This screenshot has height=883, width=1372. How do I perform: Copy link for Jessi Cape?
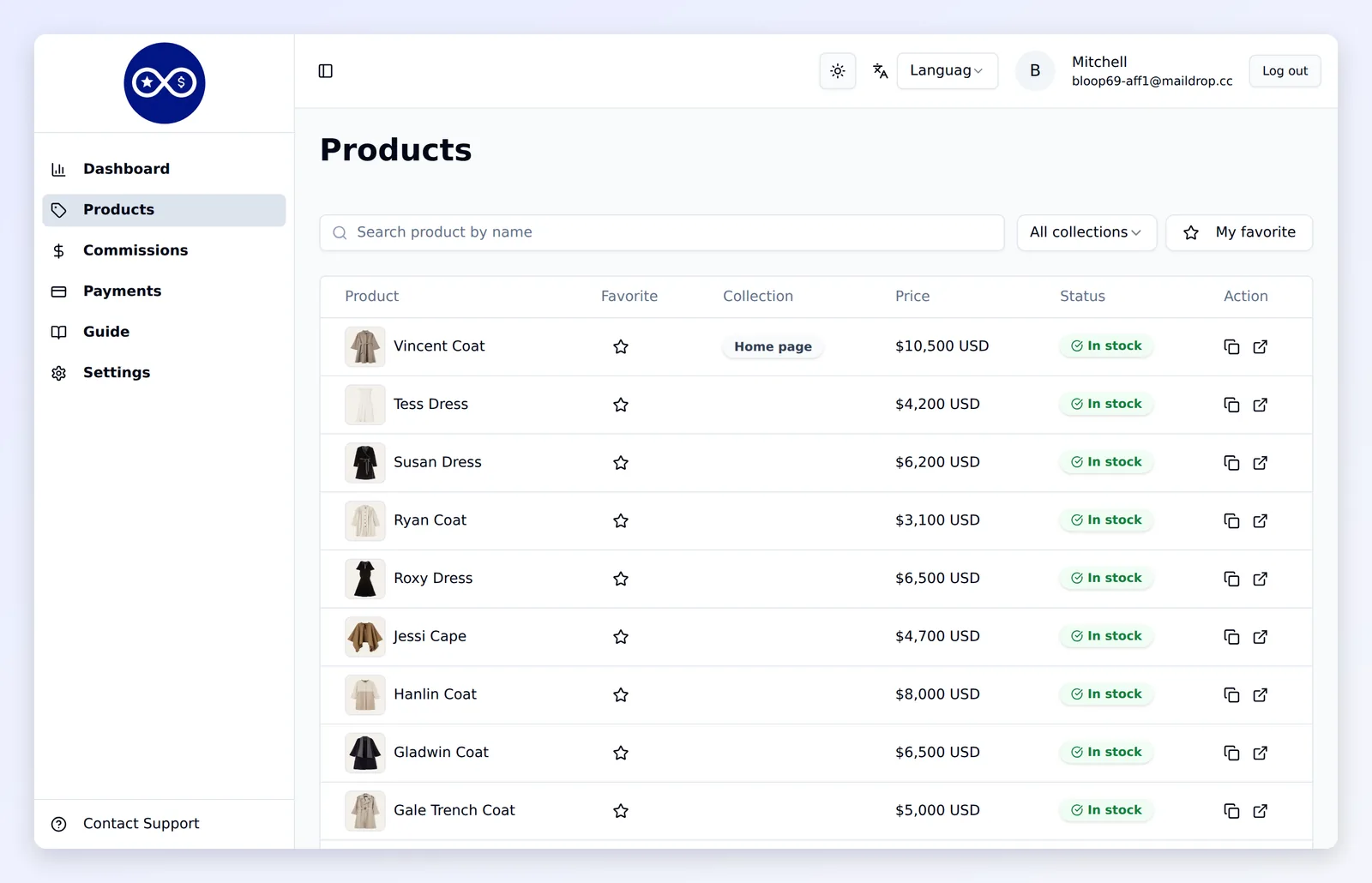pos(1231,637)
